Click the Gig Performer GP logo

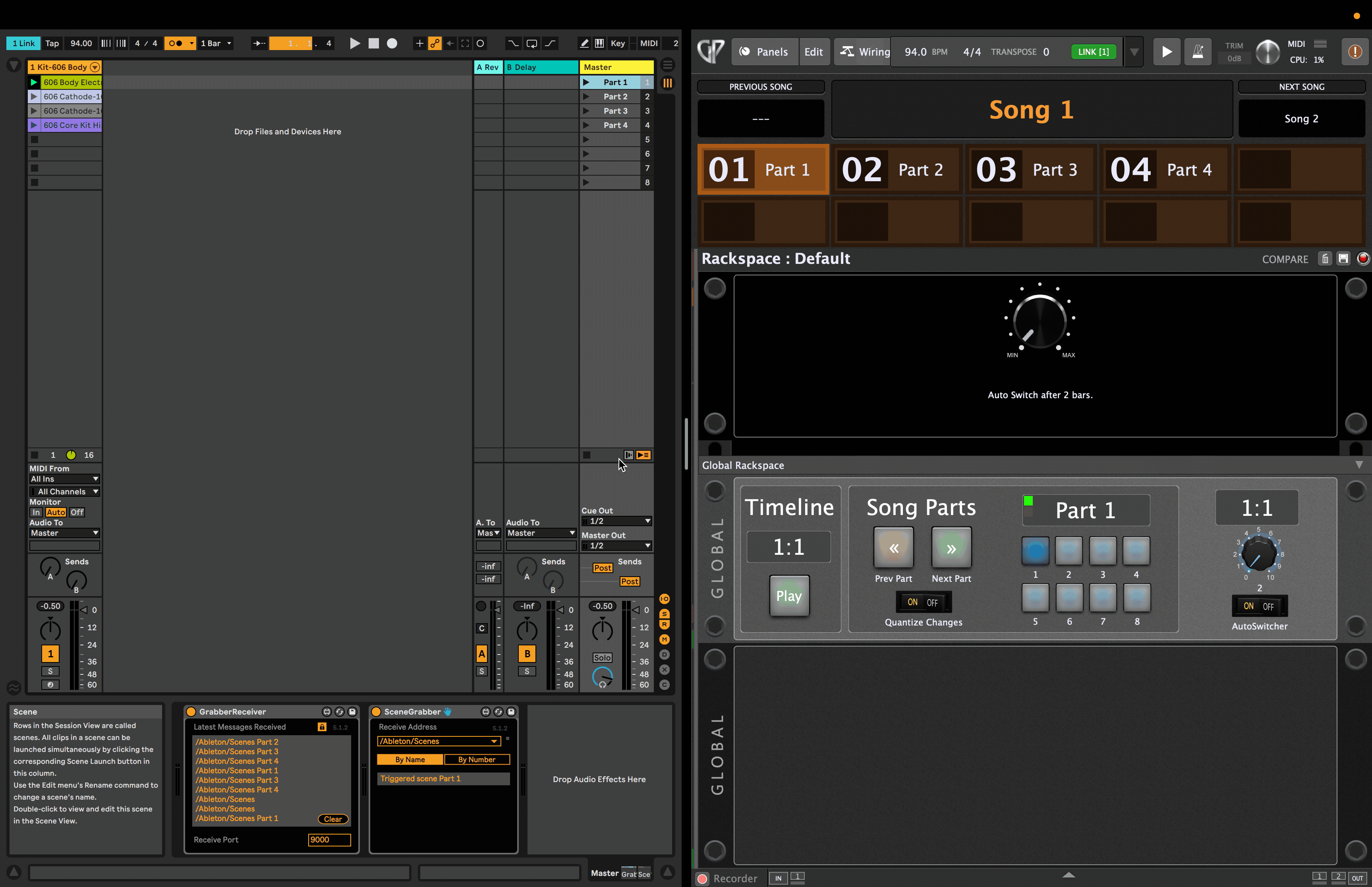coord(711,52)
